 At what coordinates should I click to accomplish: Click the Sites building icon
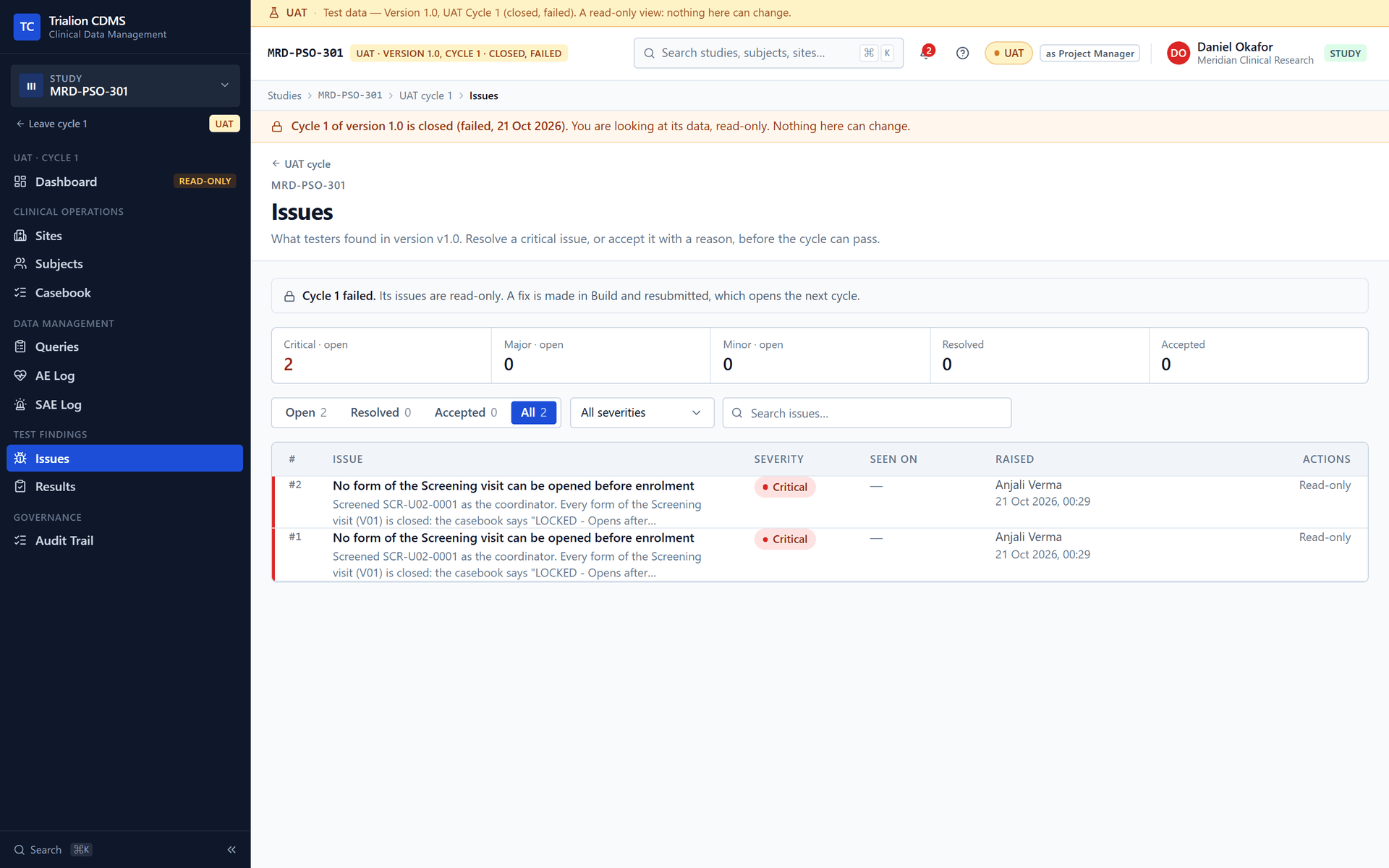[x=20, y=236]
